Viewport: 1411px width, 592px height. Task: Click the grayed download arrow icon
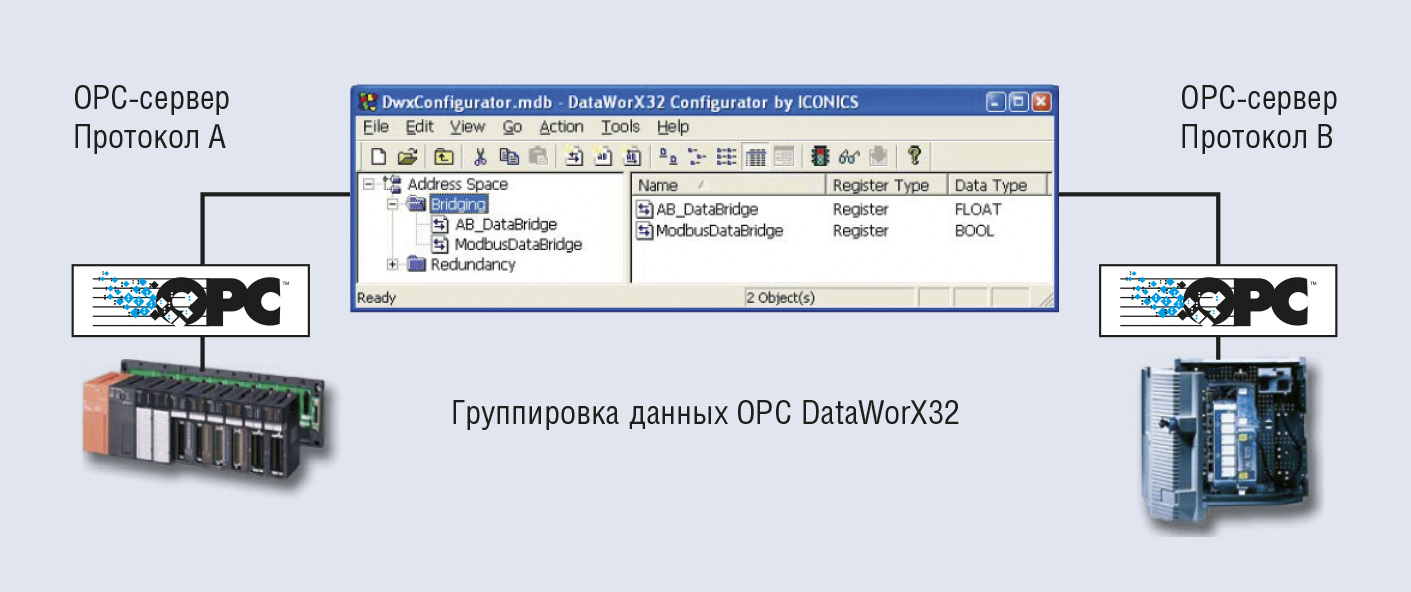click(877, 155)
